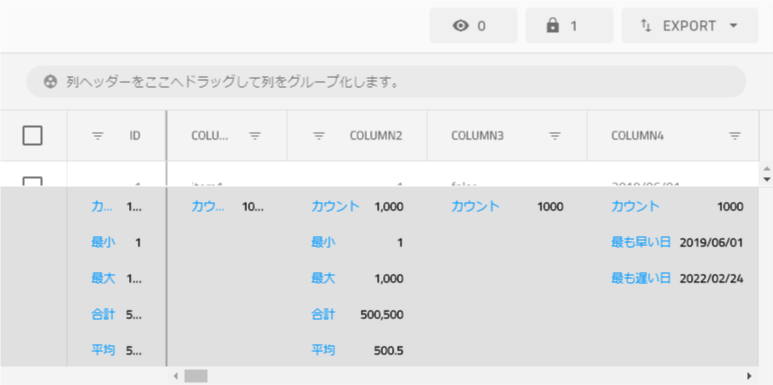Click 平均 summary label under ID column

[103, 350]
